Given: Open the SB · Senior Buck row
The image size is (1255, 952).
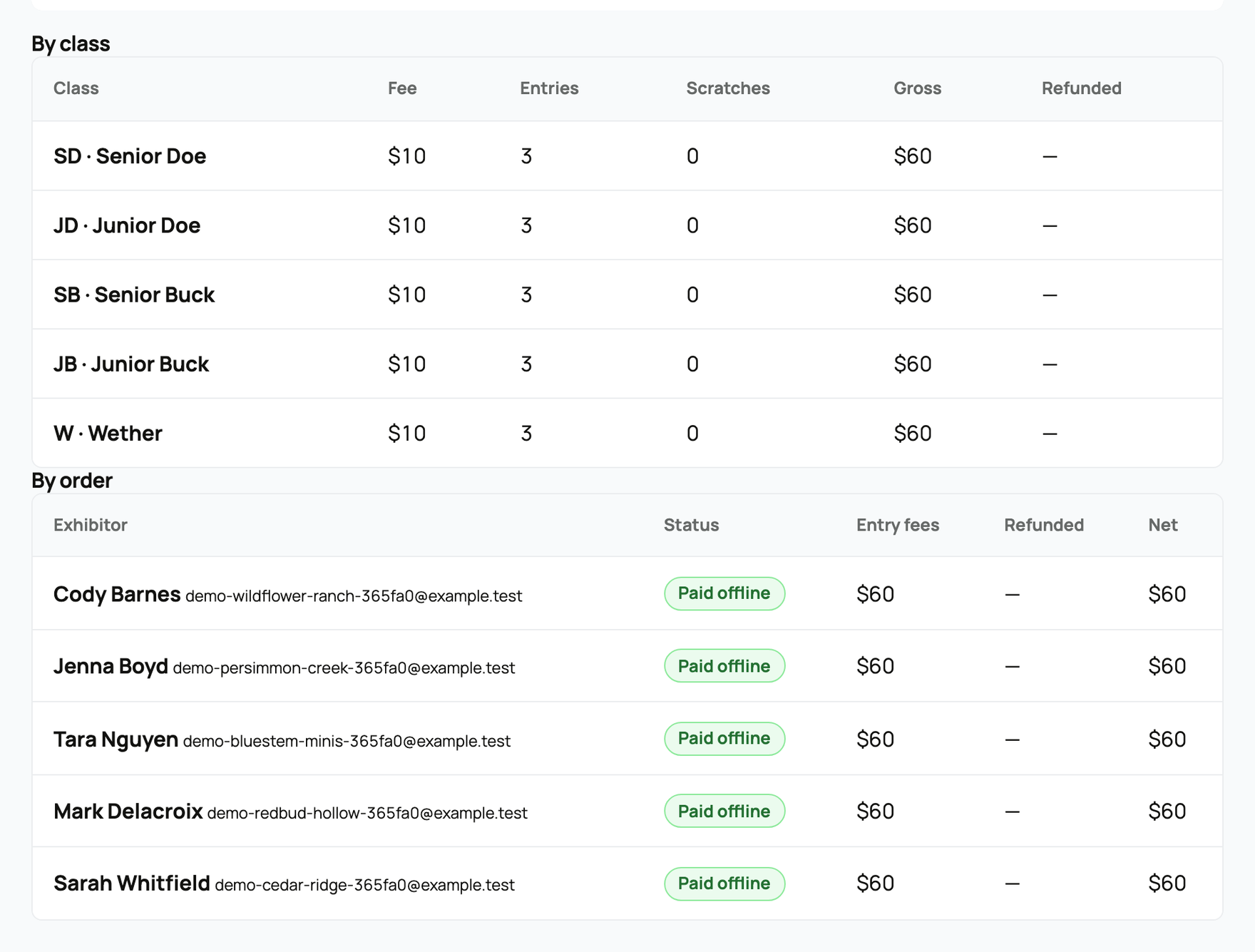Looking at the screenshot, I should [627, 295].
